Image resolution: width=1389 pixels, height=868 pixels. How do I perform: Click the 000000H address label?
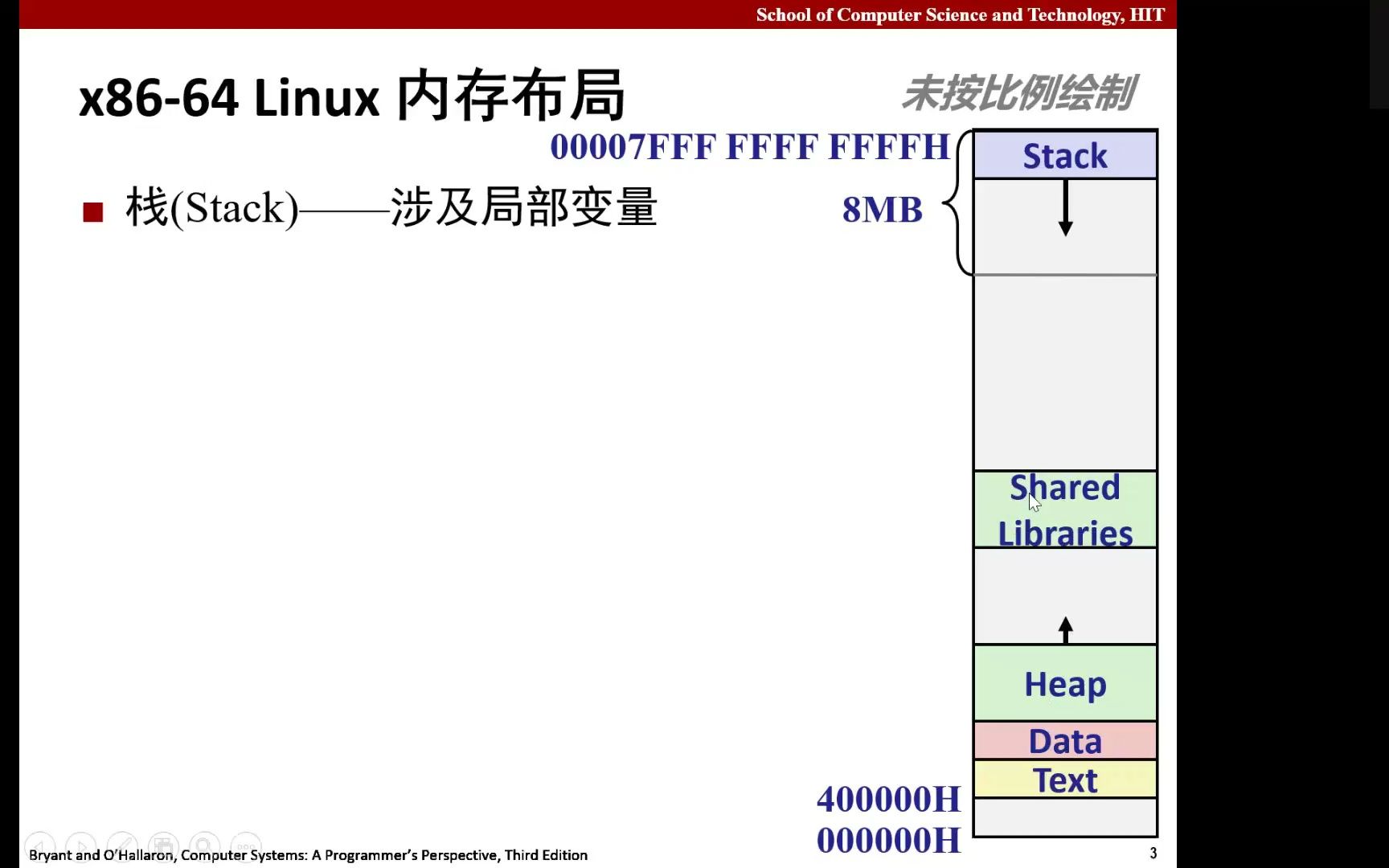(888, 841)
